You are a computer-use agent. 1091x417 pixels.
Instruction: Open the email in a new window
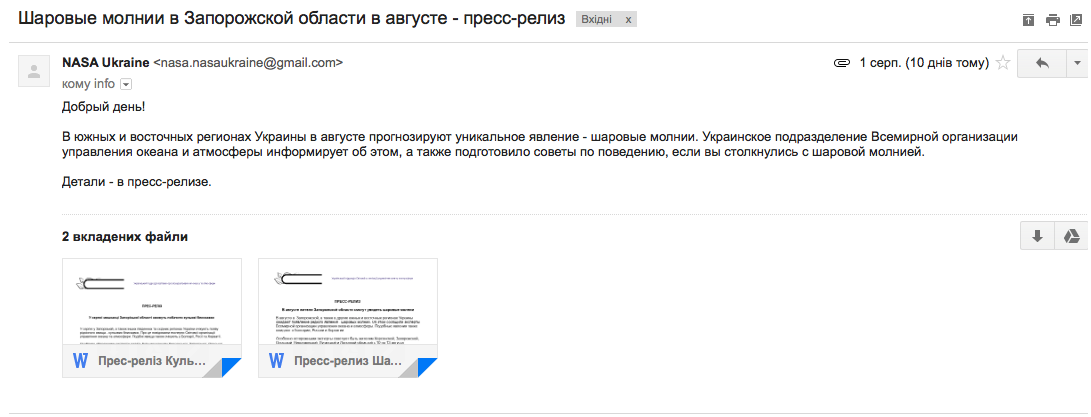point(1076,20)
